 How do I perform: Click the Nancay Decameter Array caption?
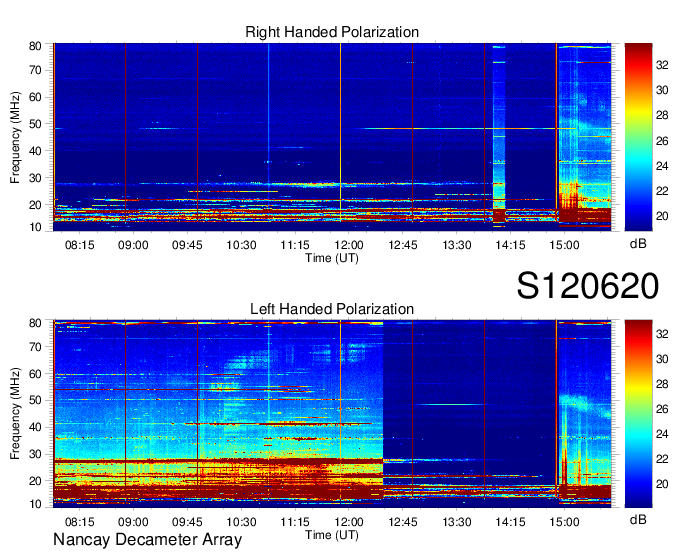pyautogui.click(x=147, y=540)
